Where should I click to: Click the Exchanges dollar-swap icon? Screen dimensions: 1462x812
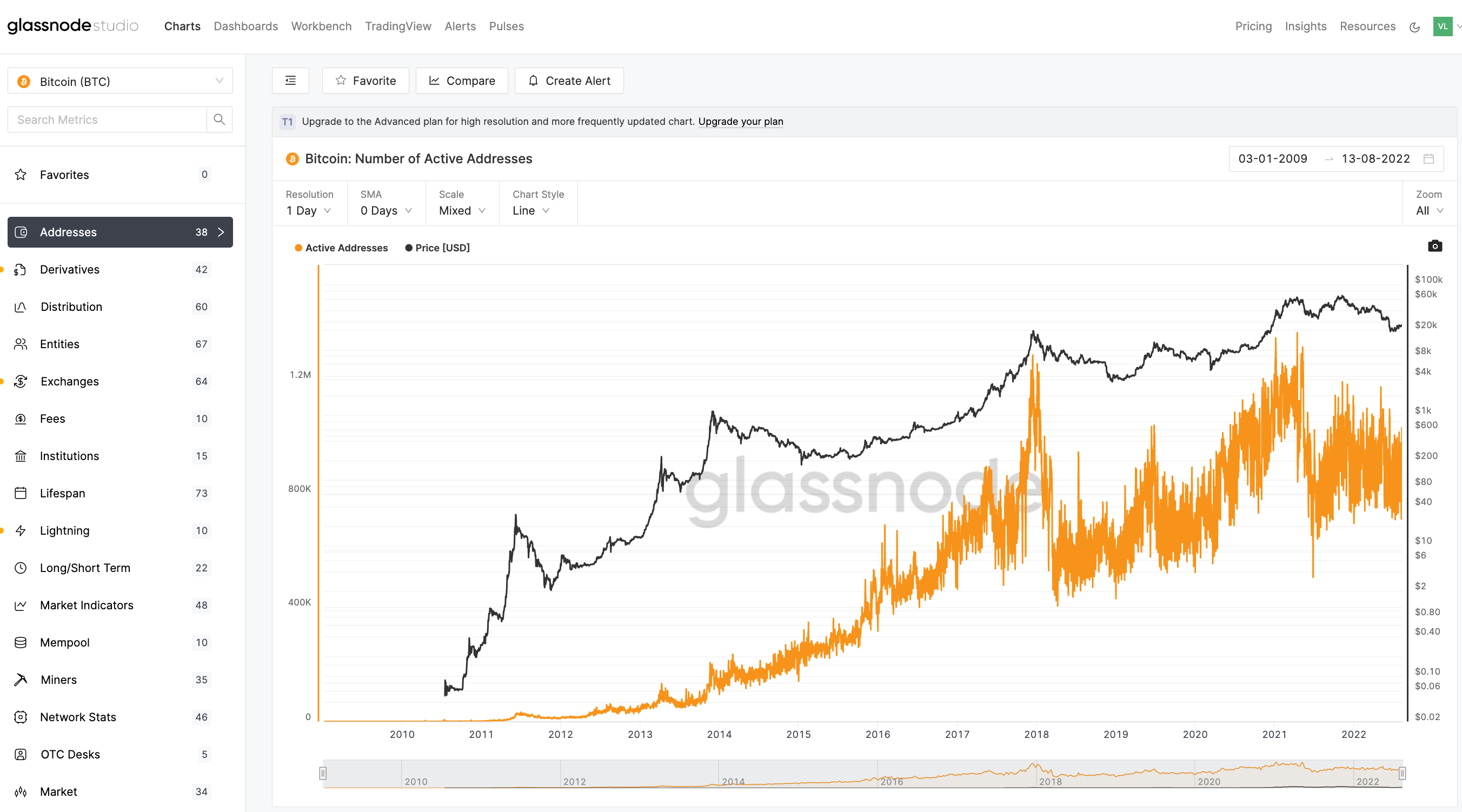pyautogui.click(x=21, y=381)
